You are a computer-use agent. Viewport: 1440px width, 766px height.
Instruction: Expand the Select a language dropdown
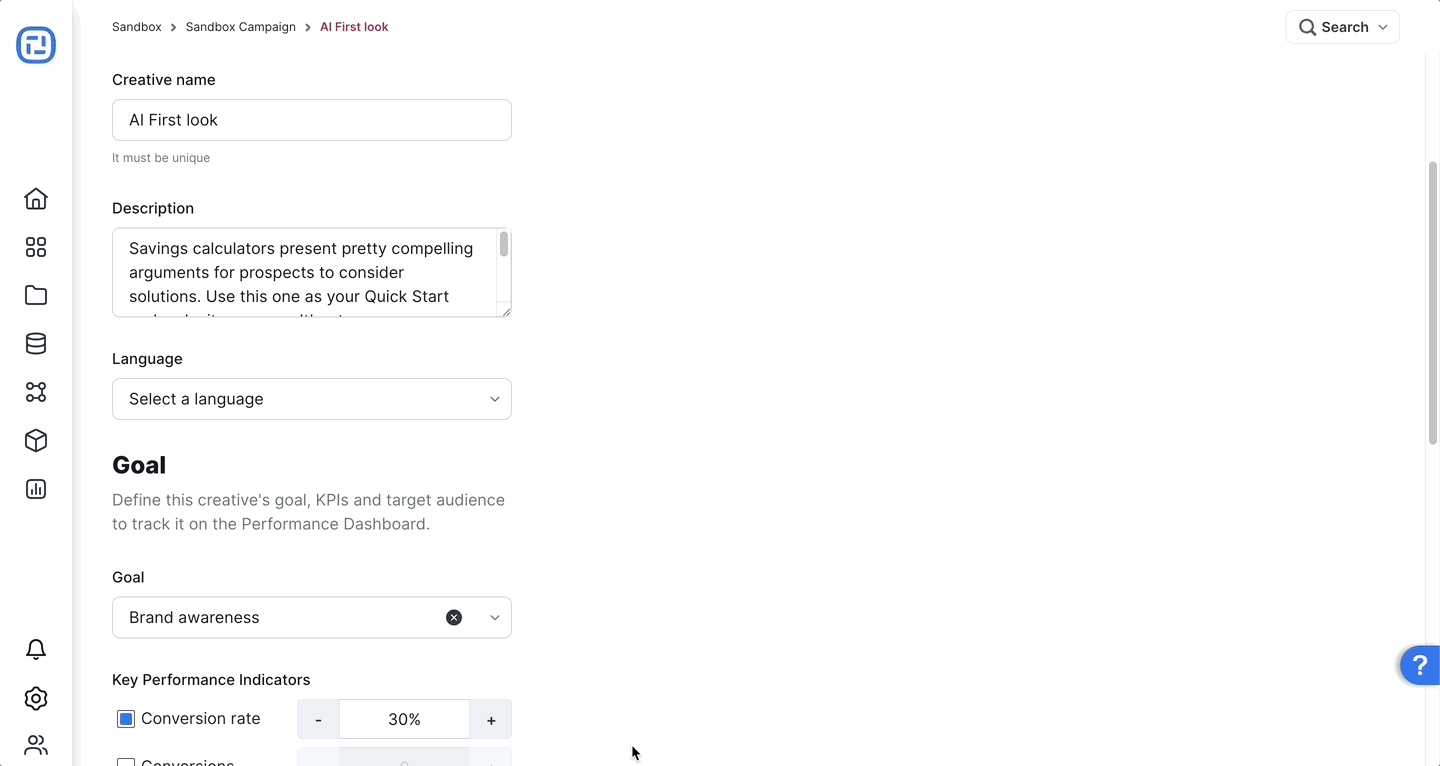[312, 399]
